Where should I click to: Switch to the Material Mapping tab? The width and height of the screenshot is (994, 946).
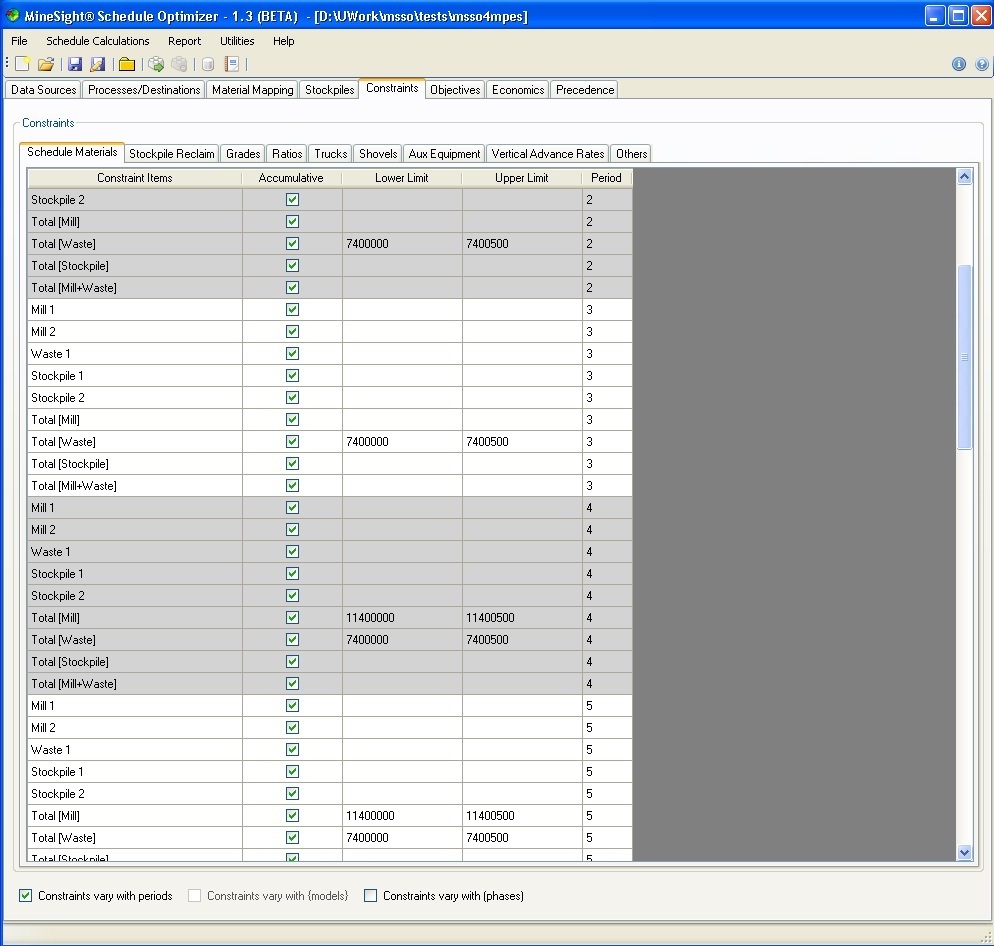click(x=252, y=89)
